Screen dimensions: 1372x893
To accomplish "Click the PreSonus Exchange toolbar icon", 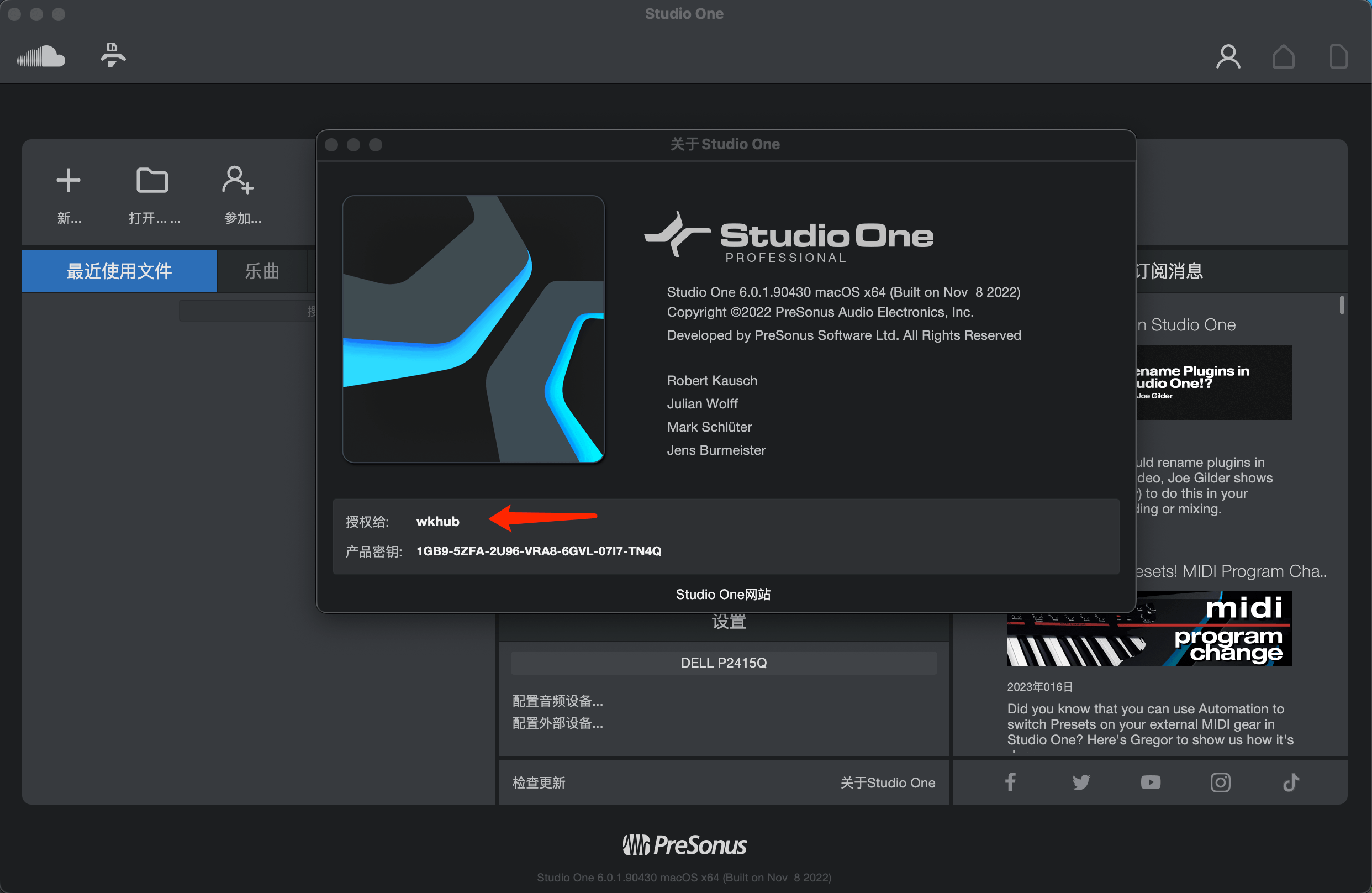I will (x=113, y=55).
